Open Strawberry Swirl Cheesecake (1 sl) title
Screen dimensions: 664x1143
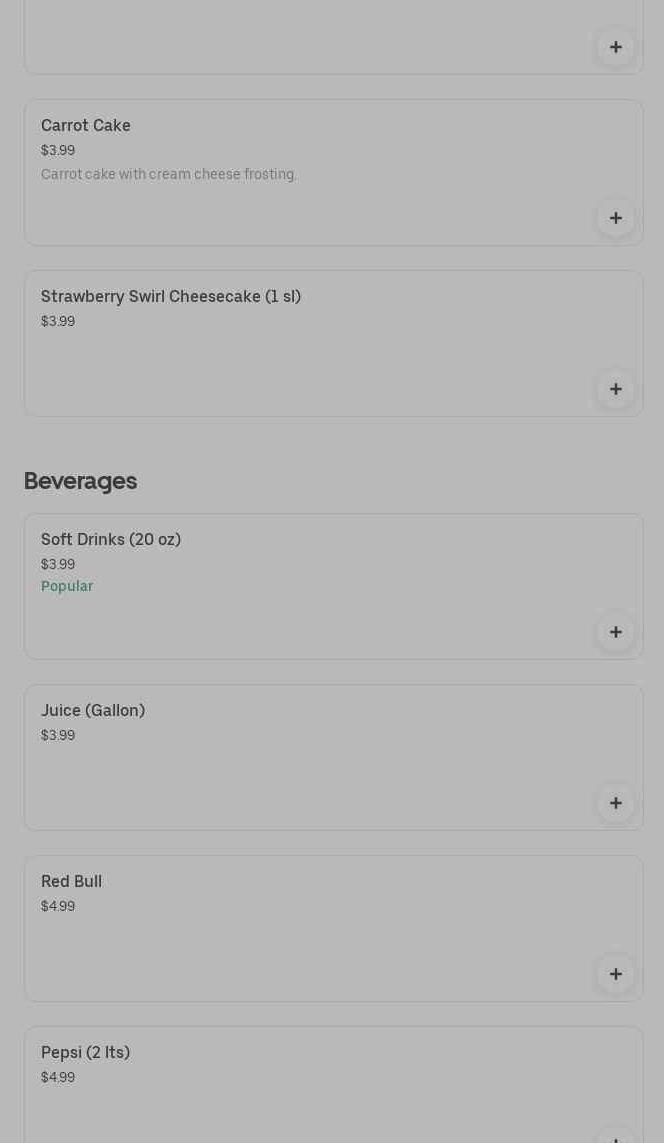click(171, 296)
